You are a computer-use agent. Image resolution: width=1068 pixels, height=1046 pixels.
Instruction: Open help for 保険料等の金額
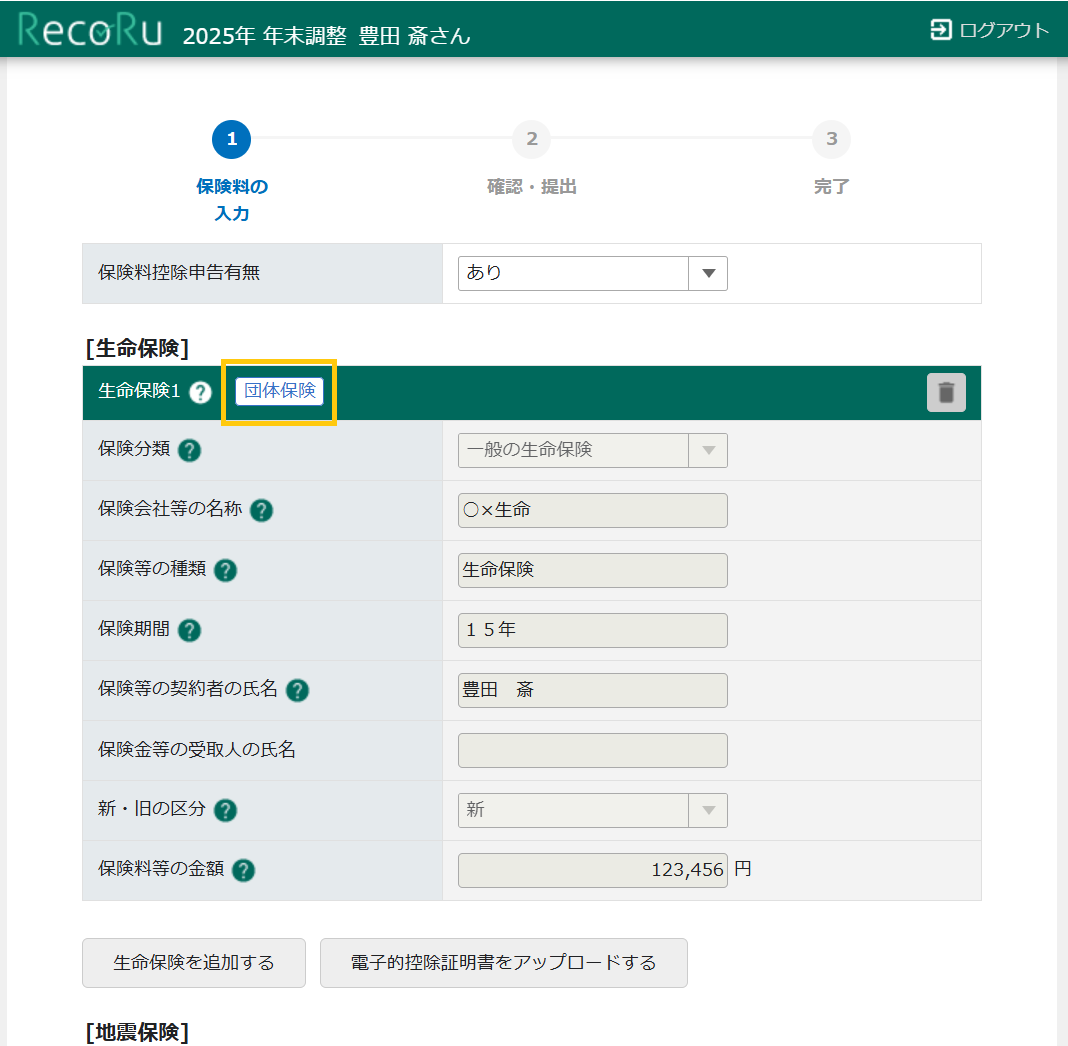pos(243,871)
